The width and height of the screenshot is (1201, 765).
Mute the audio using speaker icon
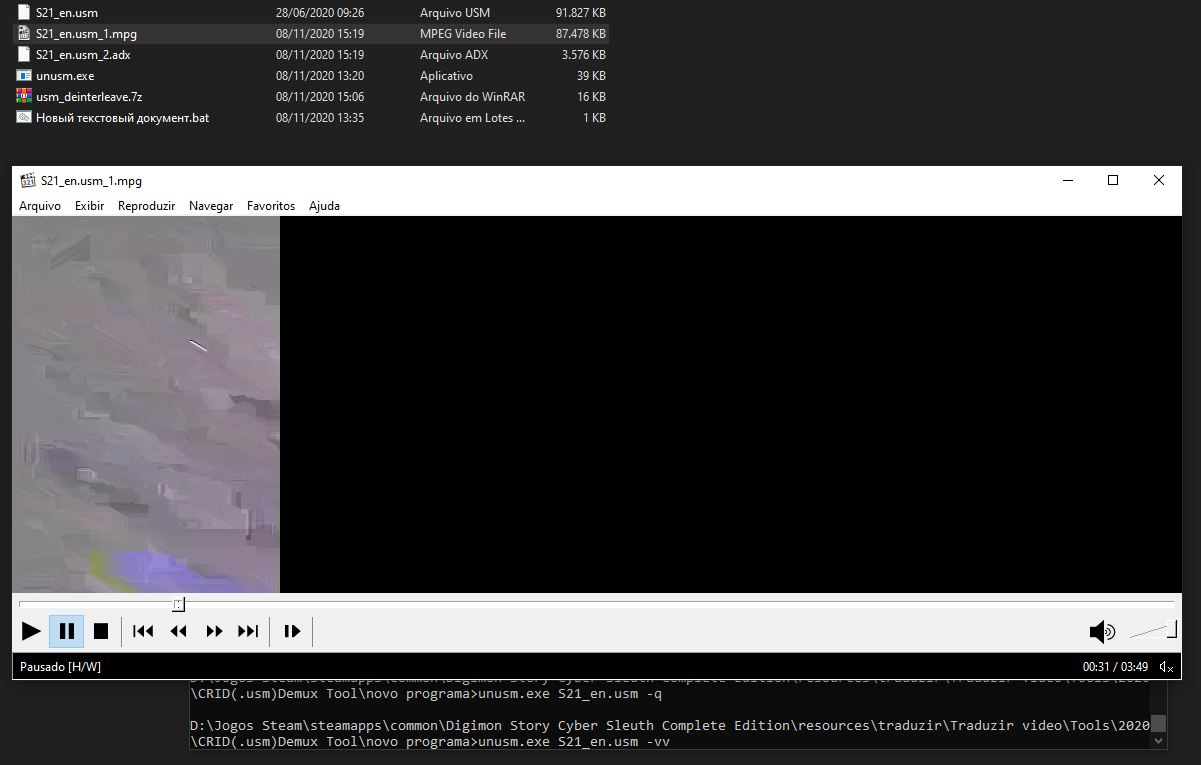click(1102, 631)
